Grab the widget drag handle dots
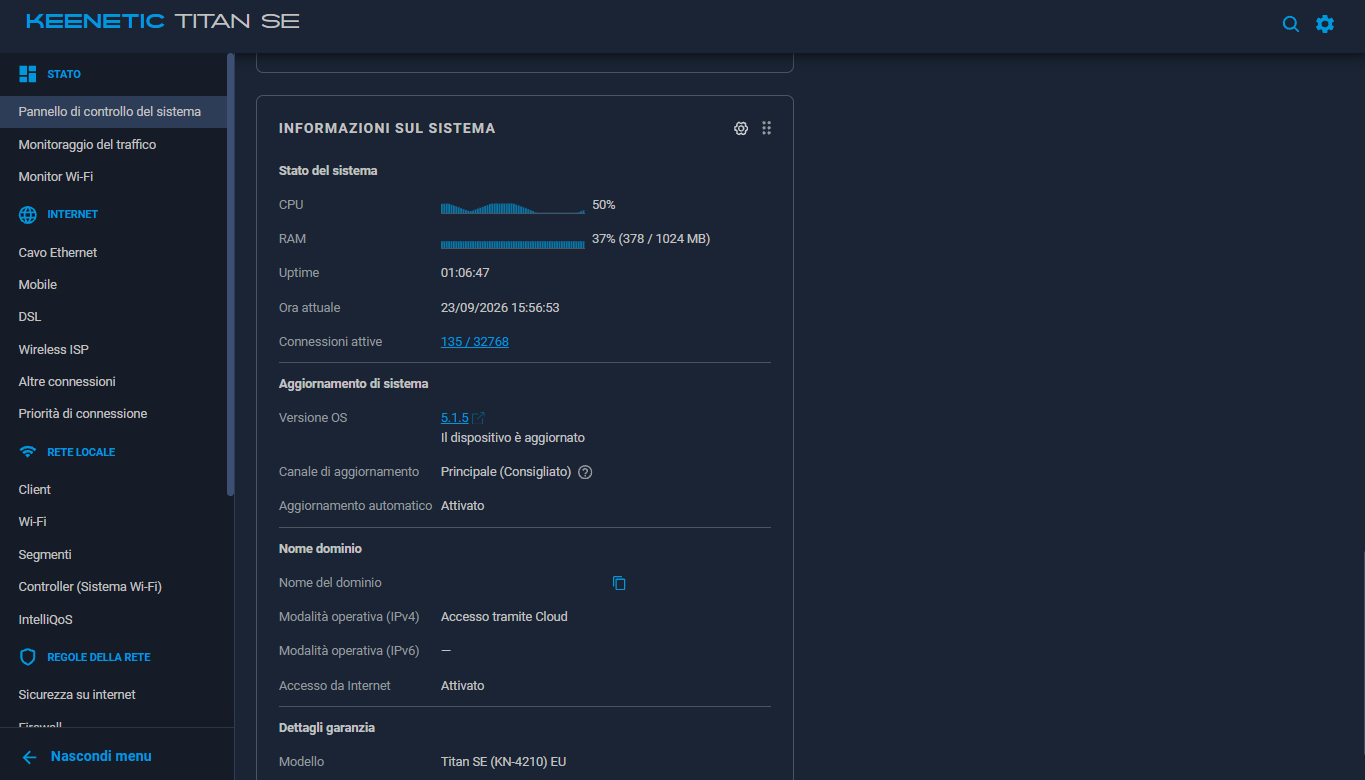This screenshot has height=780, width=1365. pyautogui.click(x=767, y=128)
